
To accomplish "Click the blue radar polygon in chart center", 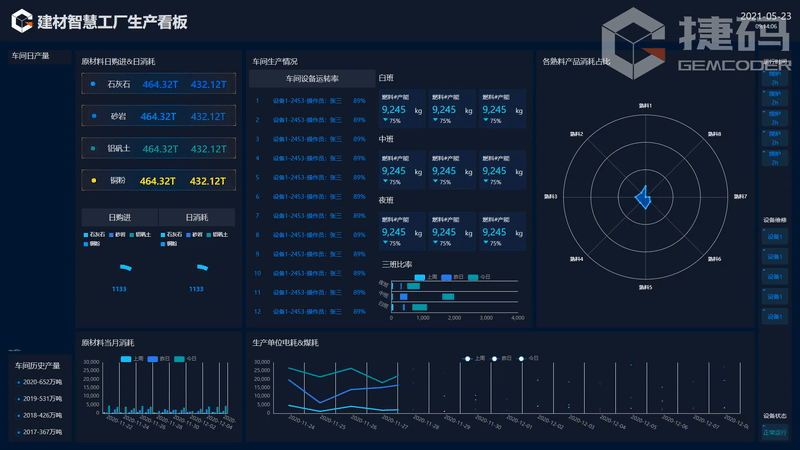I will (643, 199).
